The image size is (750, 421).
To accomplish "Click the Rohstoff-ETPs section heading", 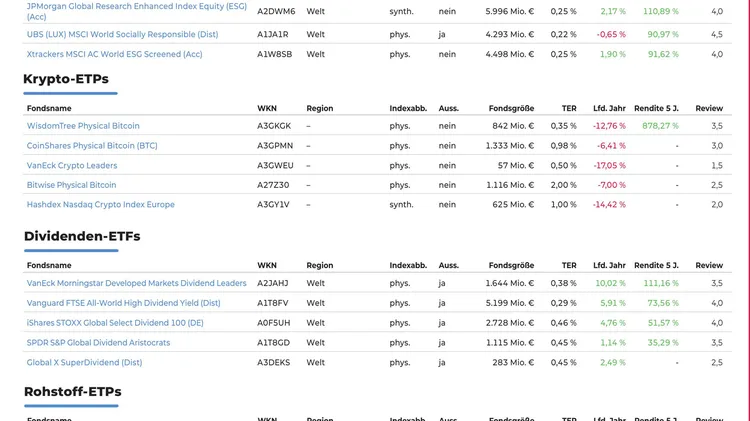I will [x=73, y=392].
